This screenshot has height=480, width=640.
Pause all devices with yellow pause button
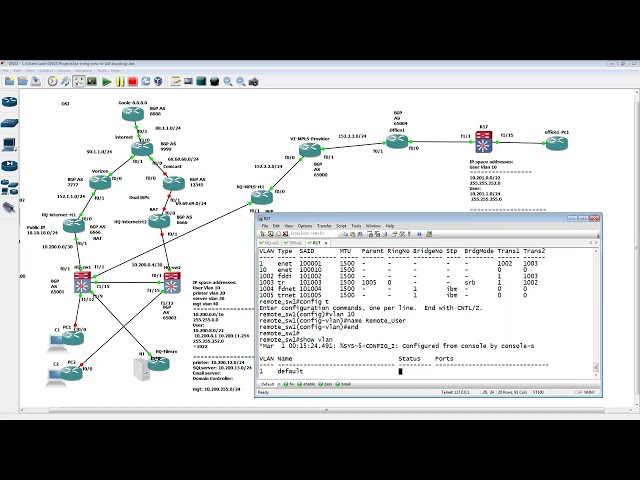coord(120,82)
